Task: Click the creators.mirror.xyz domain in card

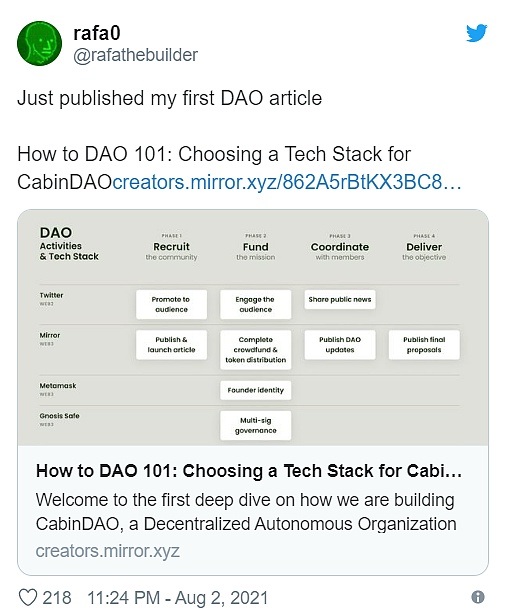Action: point(108,551)
